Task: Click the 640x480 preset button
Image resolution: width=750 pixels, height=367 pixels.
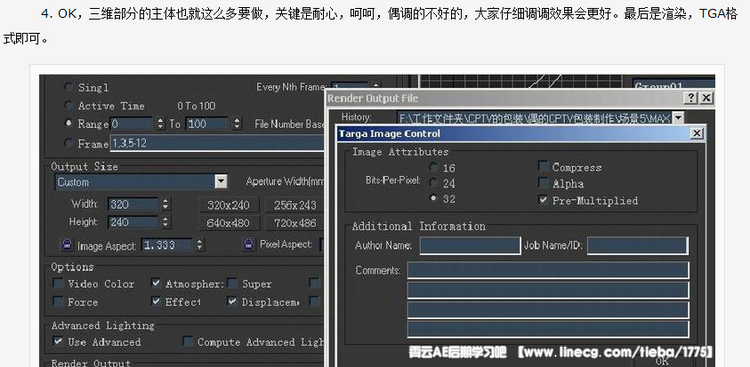Action: (x=229, y=223)
